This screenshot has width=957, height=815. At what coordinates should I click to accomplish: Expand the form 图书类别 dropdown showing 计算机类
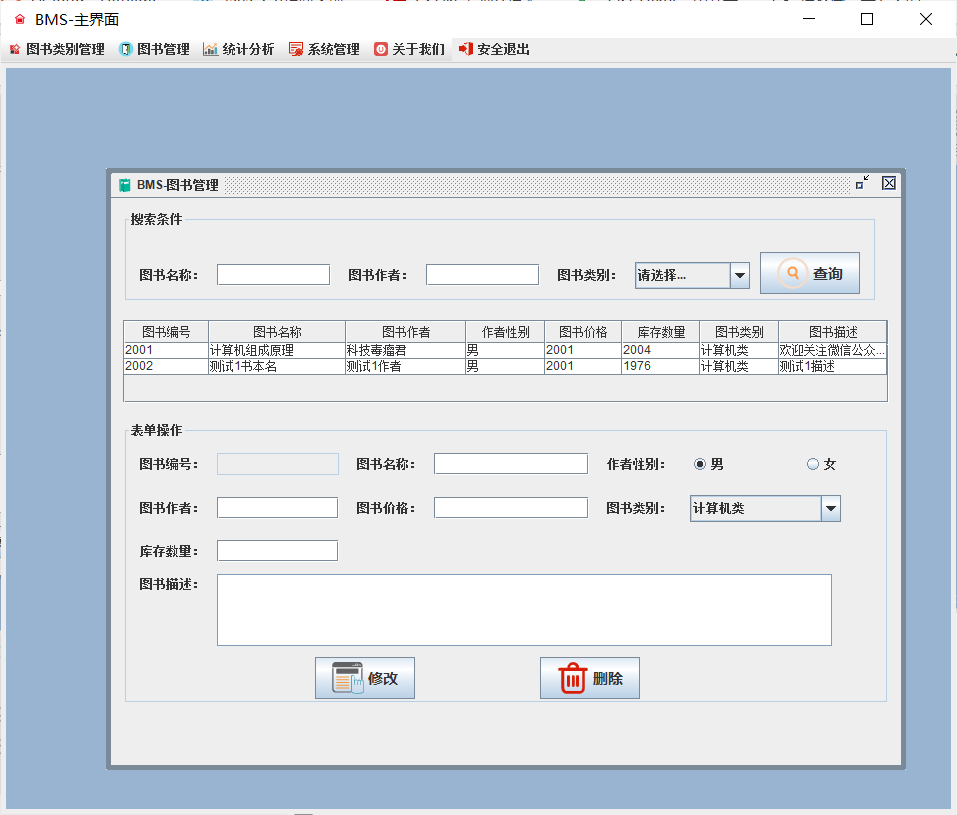(x=765, y=508)
